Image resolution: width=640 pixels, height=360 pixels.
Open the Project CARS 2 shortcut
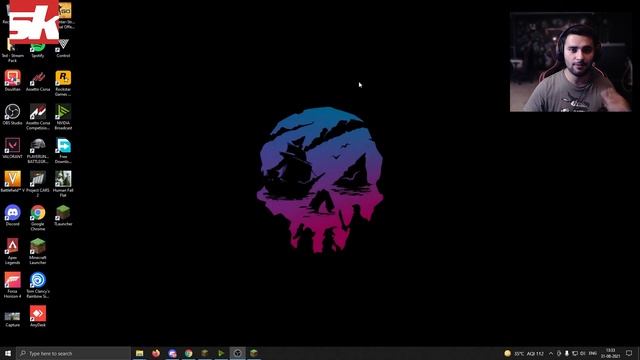tap(38, 184)
